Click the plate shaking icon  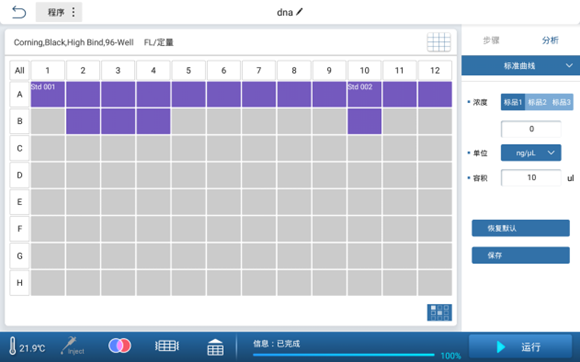167,346
